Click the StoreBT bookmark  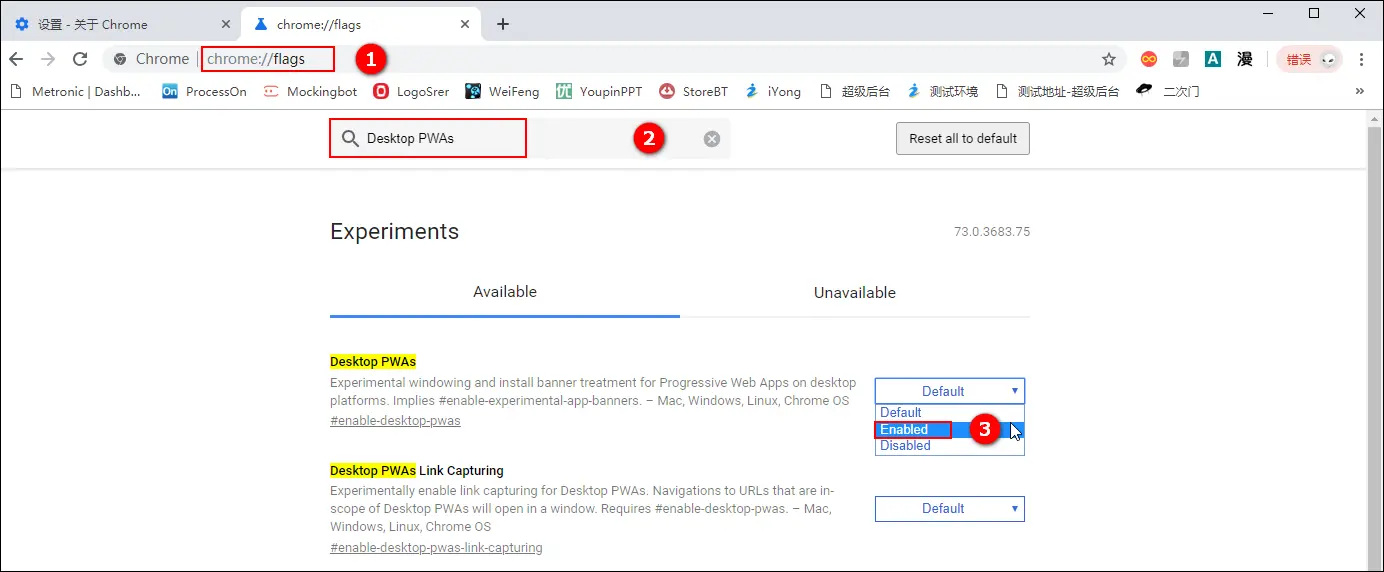pyautogui.click(x=693, y=91)
